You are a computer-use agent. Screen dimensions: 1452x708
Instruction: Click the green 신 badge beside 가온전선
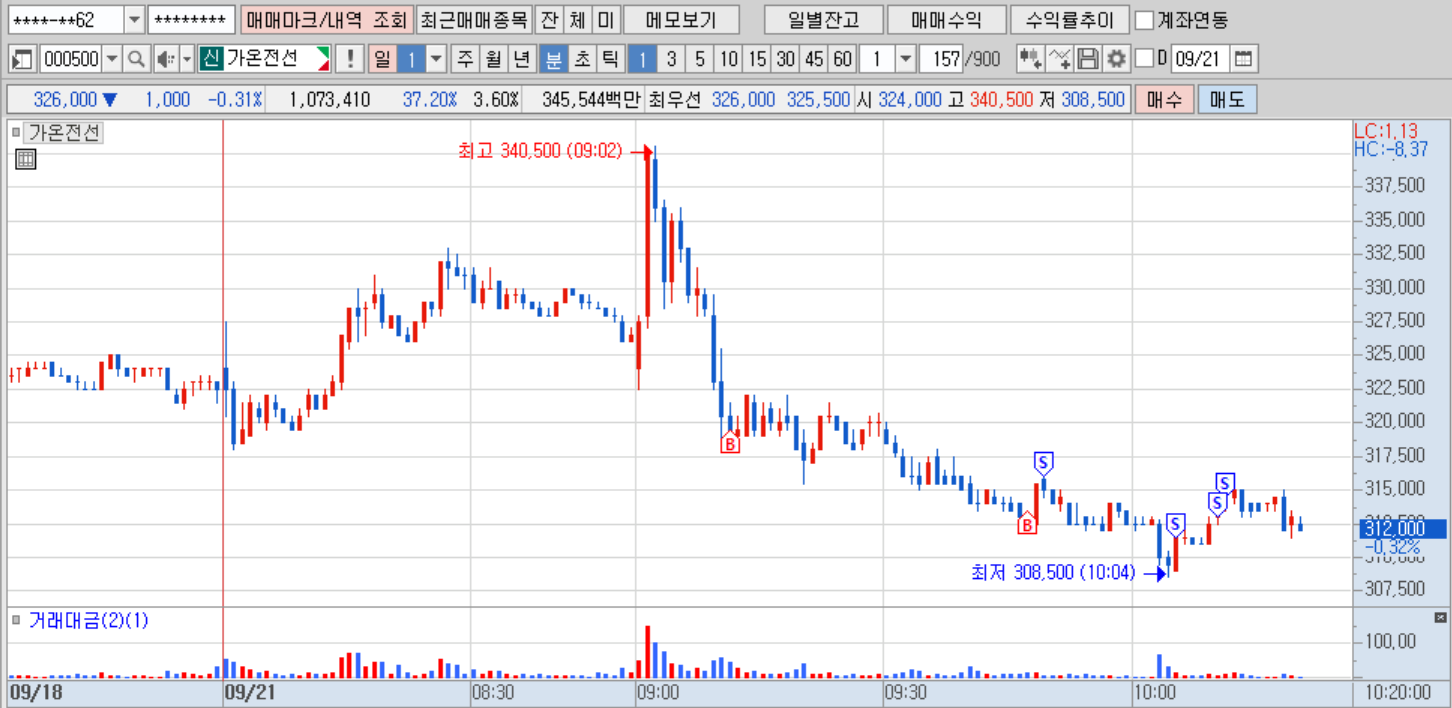click(210, 59)
